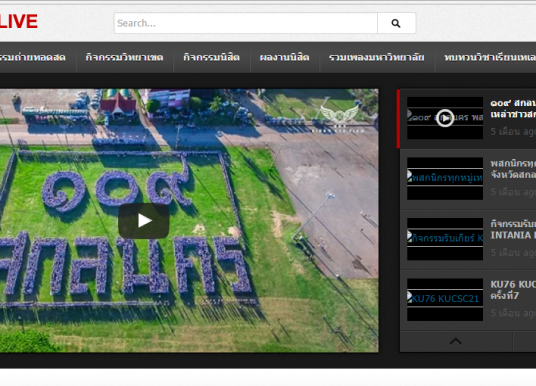
Task: Click the play circle on first playlist thumbnail
Action: pos(445,118)
